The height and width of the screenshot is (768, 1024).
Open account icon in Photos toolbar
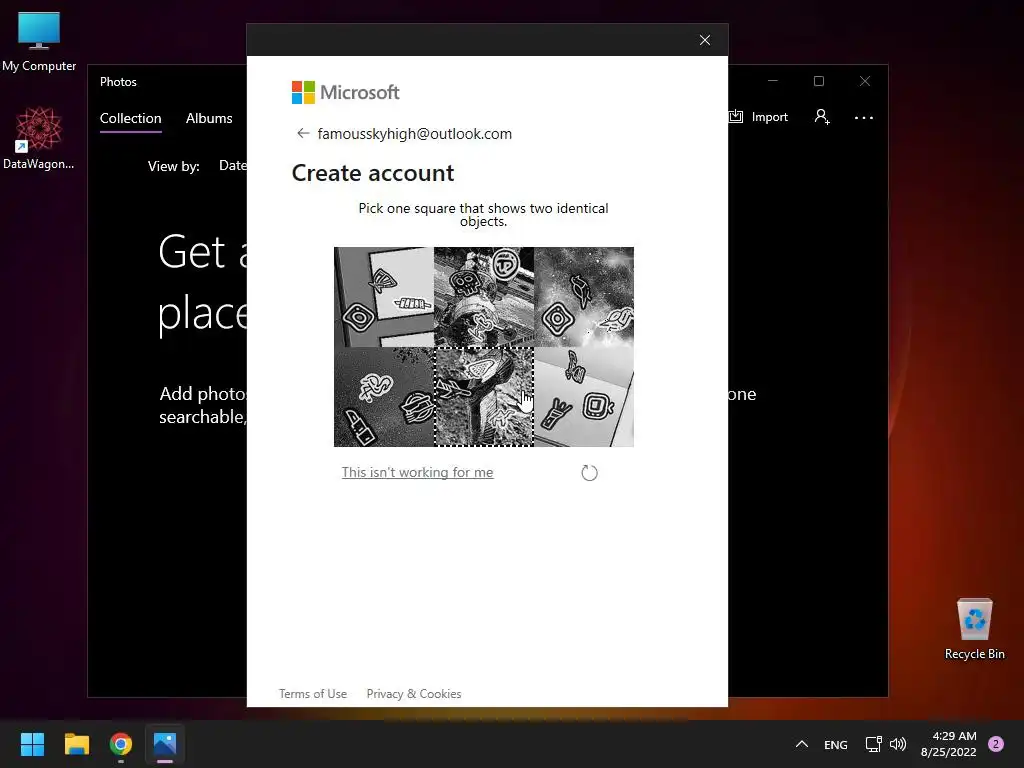[x=822, y=117]
